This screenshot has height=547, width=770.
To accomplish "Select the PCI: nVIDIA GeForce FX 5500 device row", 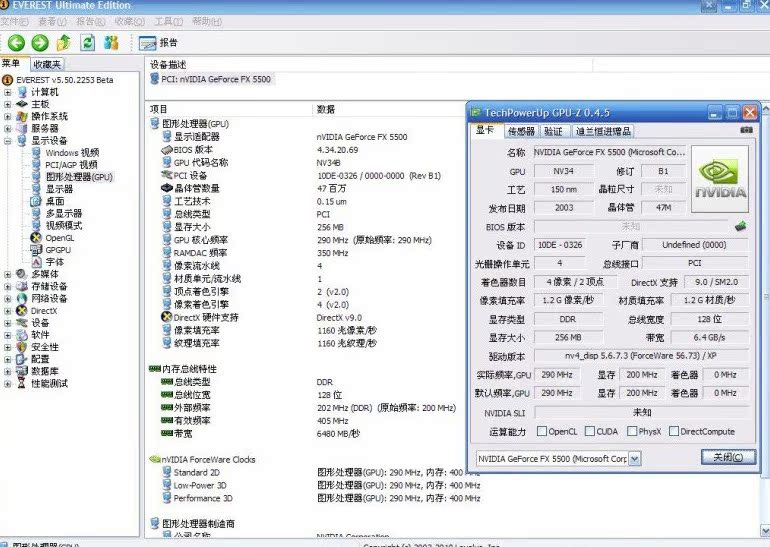I will [x=211, y=79].
